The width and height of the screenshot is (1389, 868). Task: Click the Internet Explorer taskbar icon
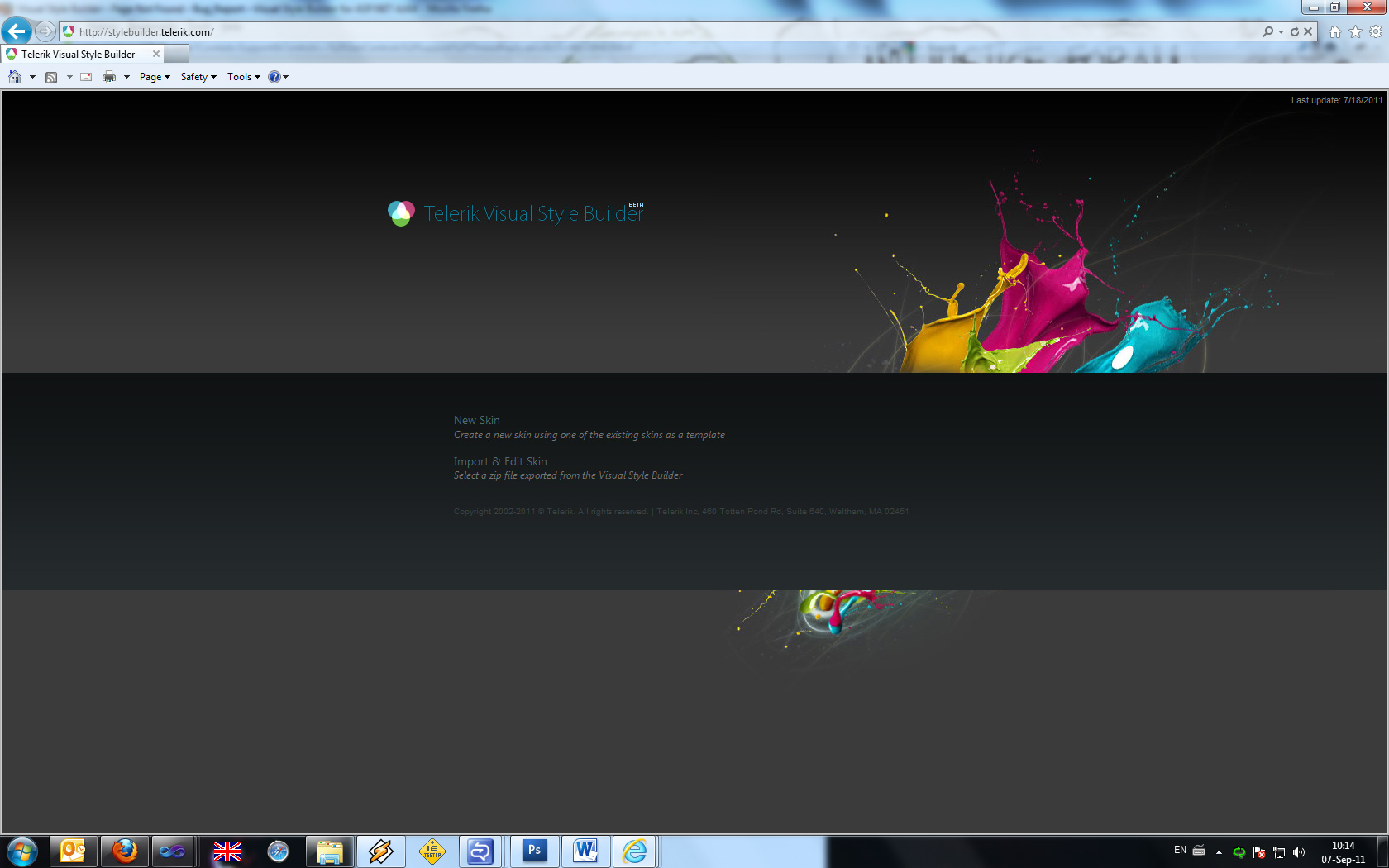(635, 851)
